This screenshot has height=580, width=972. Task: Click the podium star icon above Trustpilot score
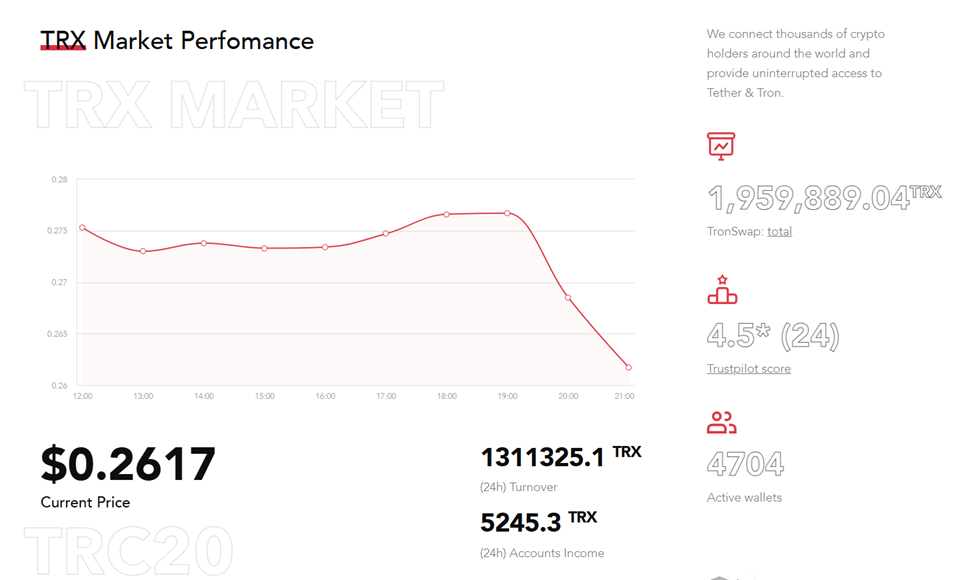722,289
